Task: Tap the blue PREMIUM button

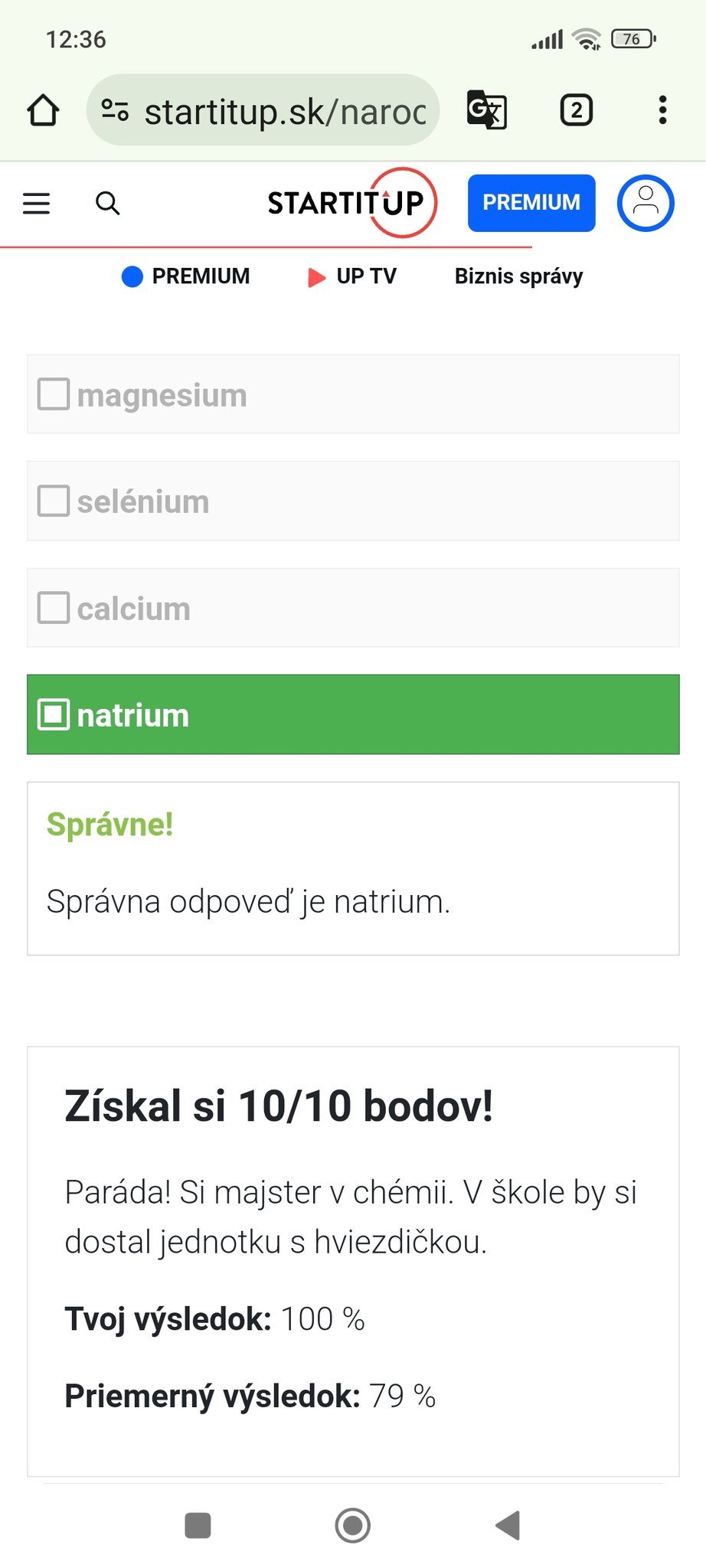Action: [x=531, y=202]
